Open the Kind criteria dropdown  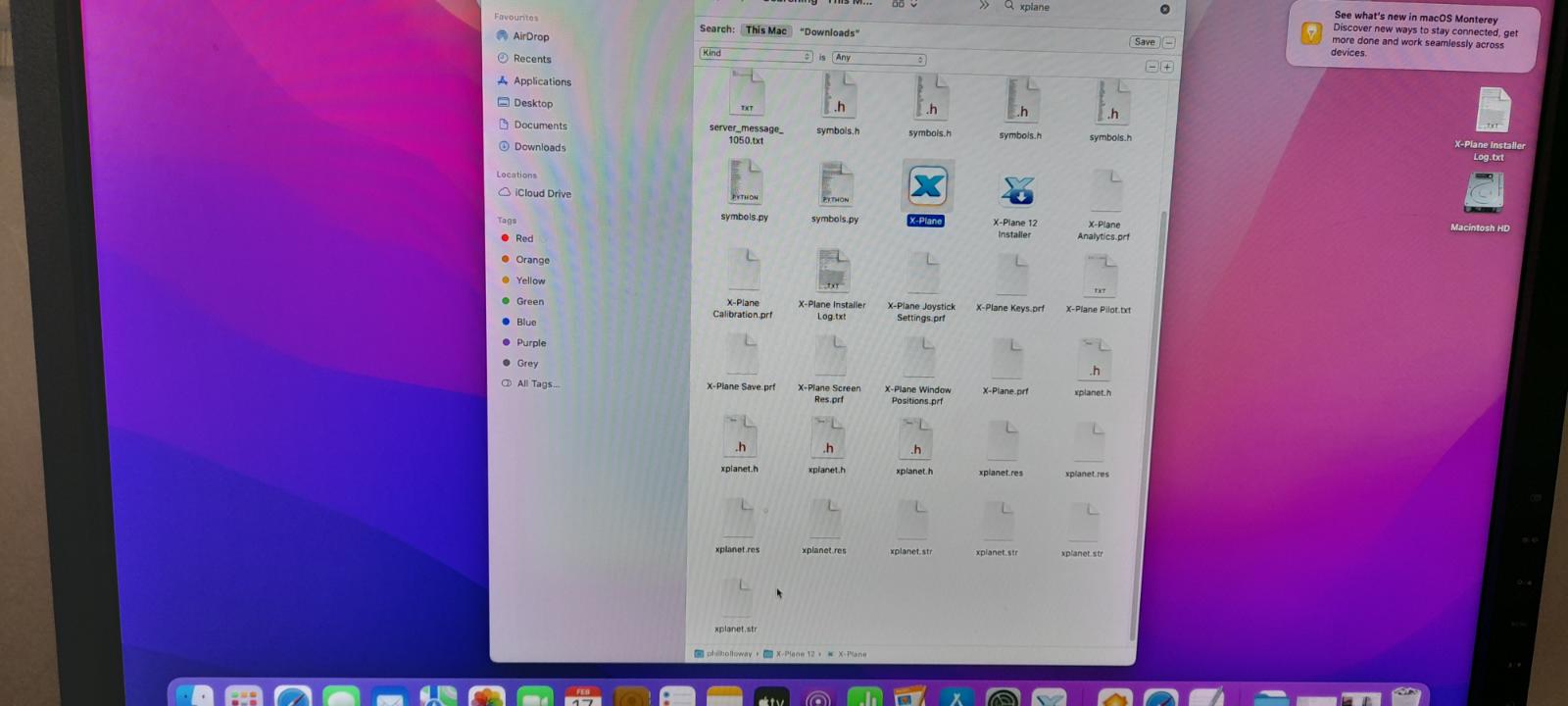click(x=756, y=54)
